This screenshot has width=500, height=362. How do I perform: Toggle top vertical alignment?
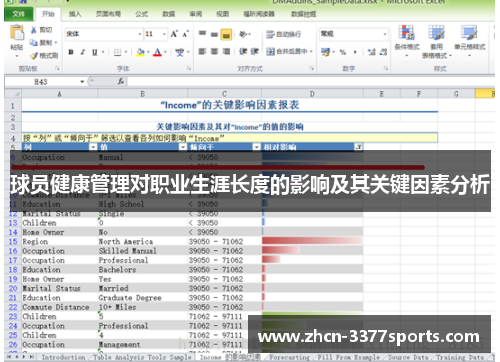point(202,34)
